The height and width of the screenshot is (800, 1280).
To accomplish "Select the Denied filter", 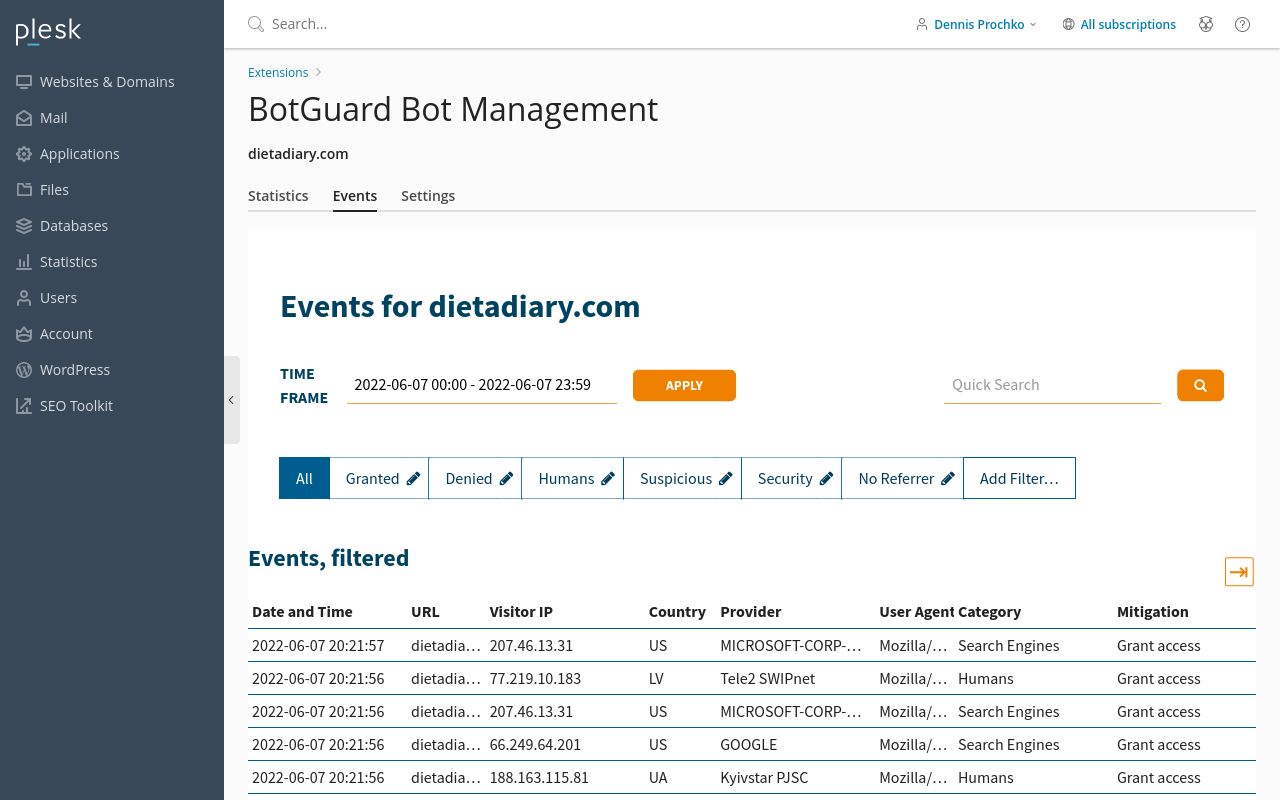I will point(468,479).
